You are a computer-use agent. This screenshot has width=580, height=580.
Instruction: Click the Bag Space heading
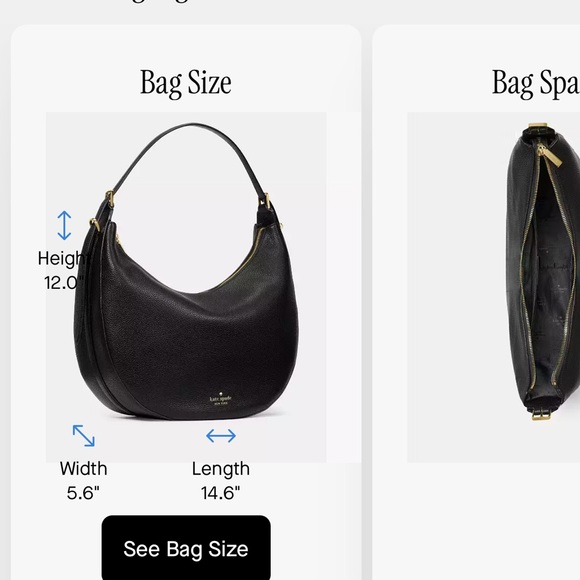[x=536, y=83]
